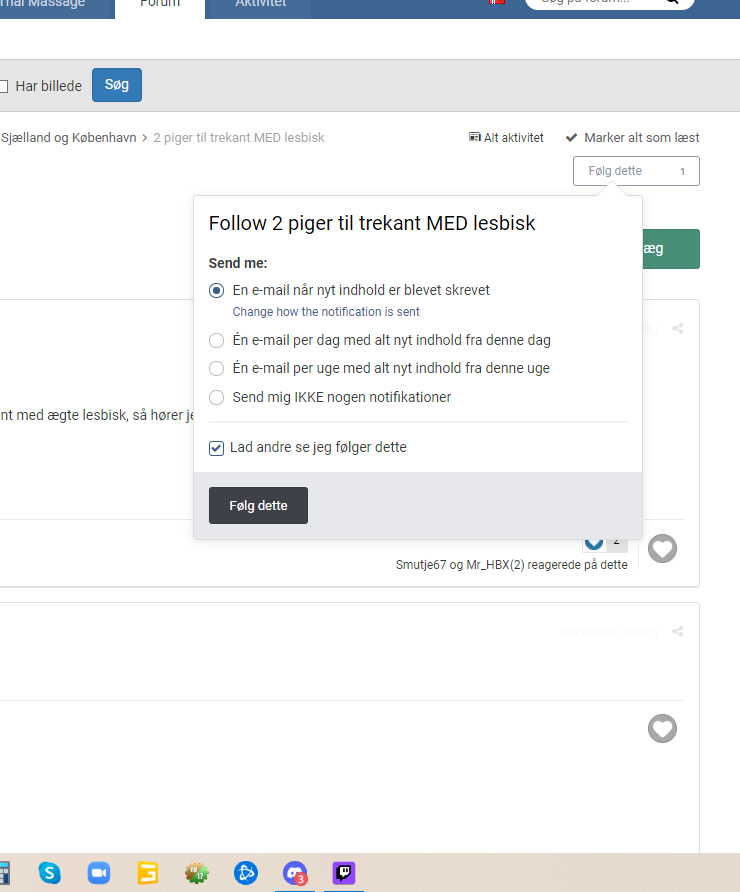Select 'Én e-mail per dag' notification option
The image size is (740, 892).
point(217,340)
